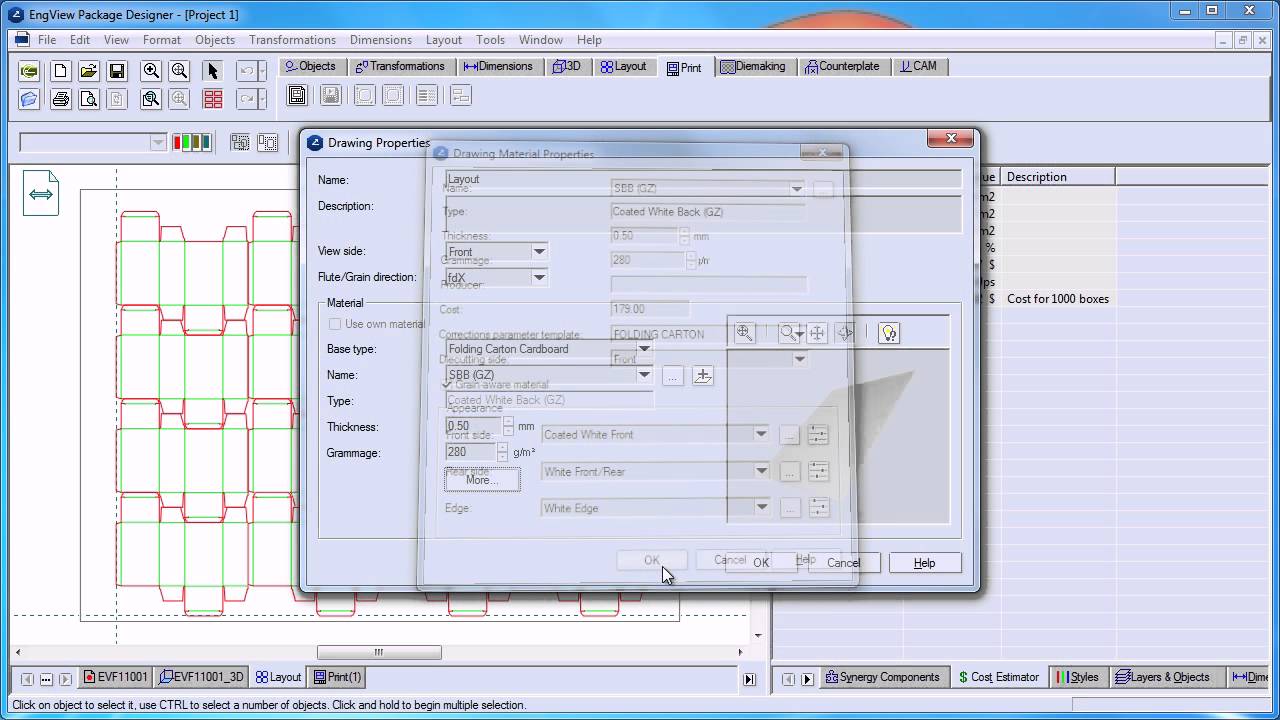
Task: Select the arrow pointer tool
Action: point(212,71)
